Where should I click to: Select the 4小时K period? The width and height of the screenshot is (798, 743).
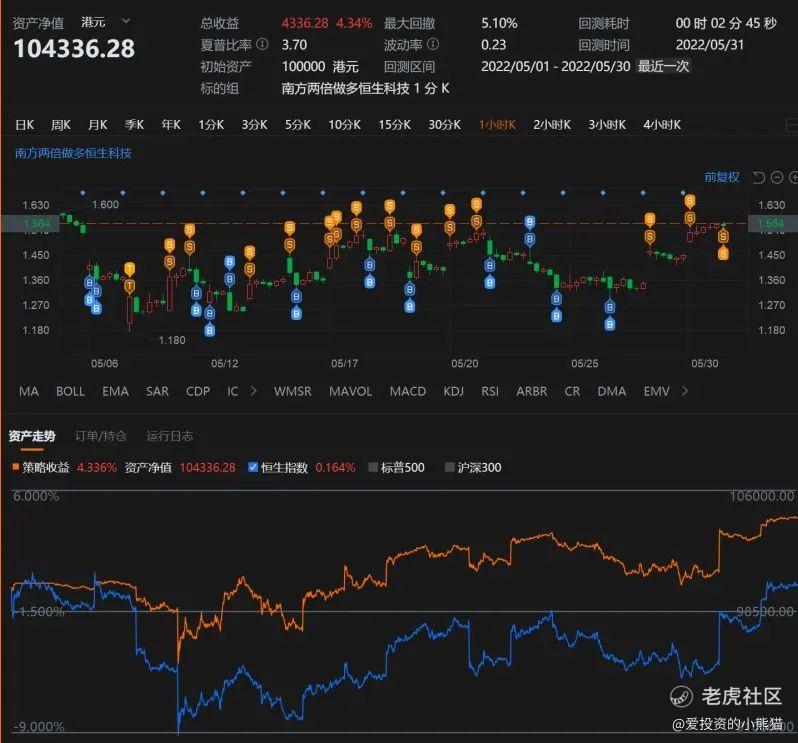[x=662, y=125]
